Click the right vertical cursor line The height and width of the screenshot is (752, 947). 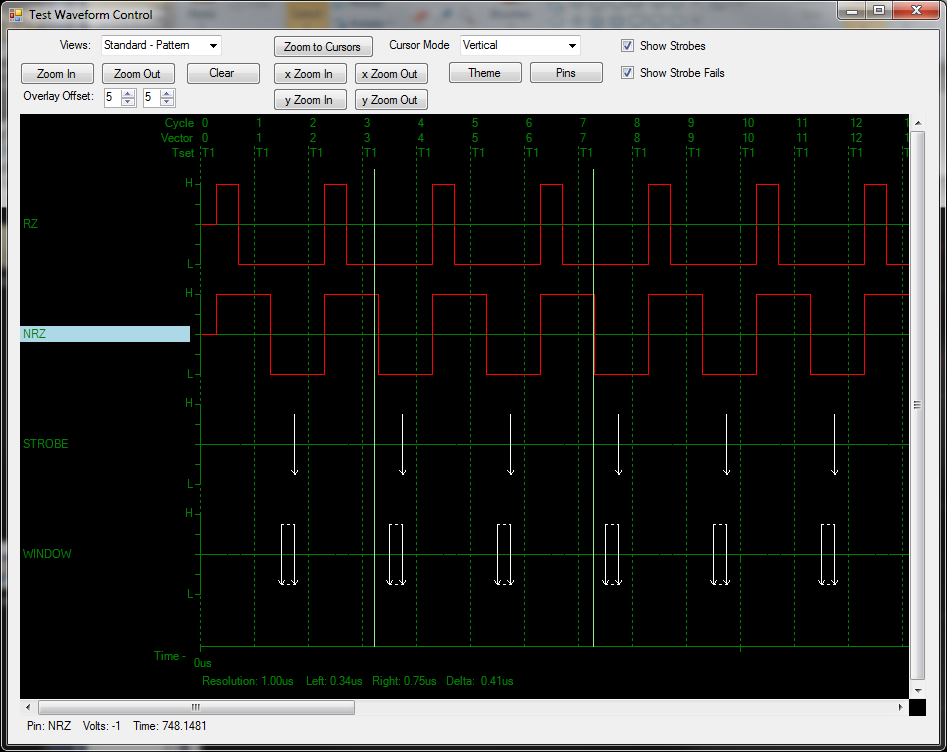point(594,408)
